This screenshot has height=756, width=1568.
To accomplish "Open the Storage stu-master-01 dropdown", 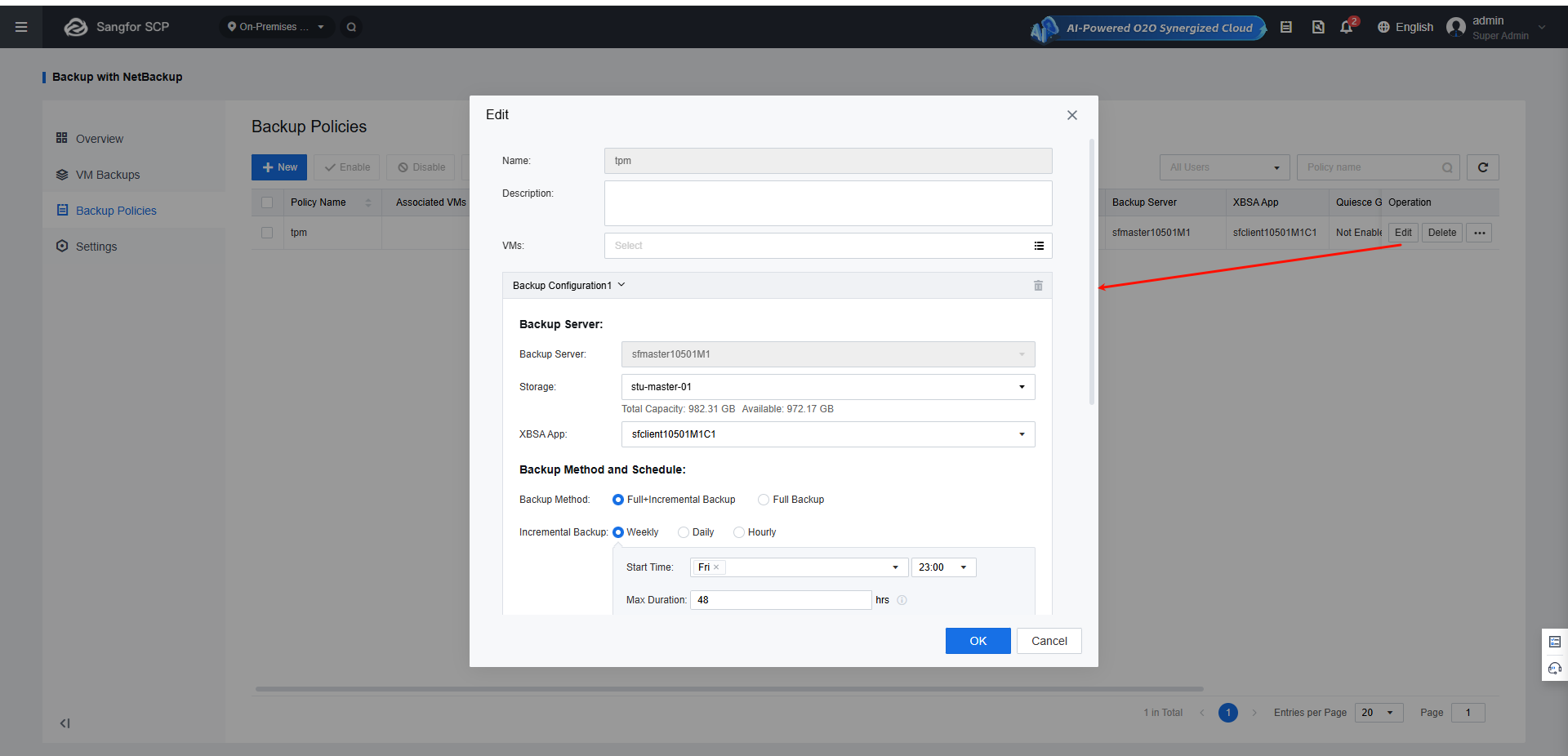I will click(x=828, y=387).
